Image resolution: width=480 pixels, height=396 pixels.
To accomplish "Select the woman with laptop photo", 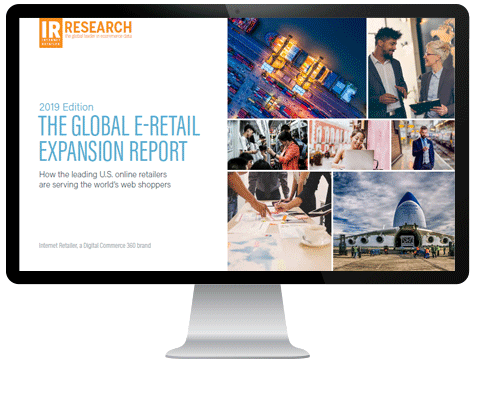I will pos(350,145).
